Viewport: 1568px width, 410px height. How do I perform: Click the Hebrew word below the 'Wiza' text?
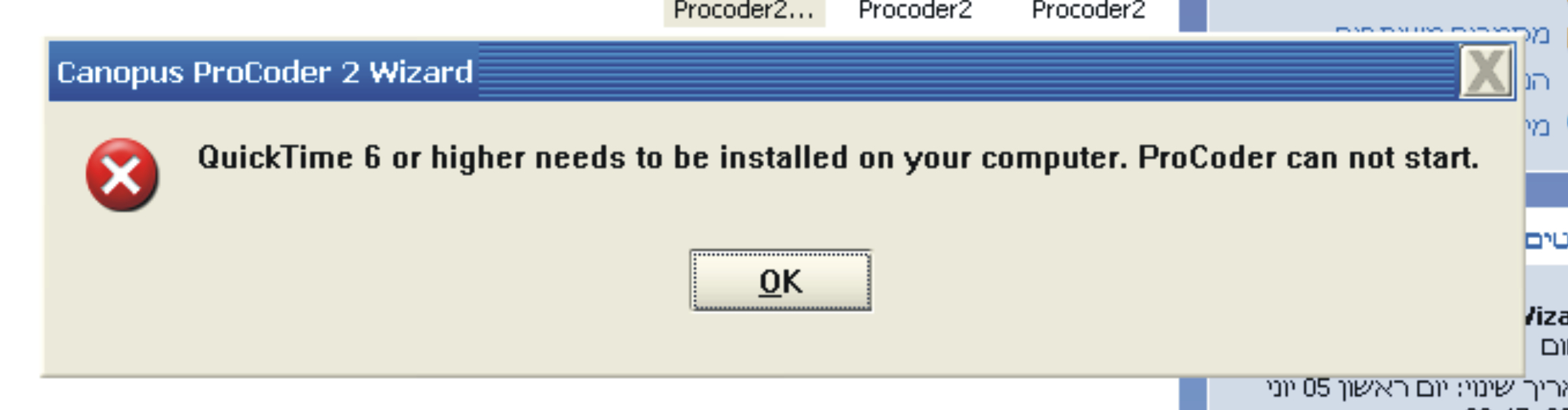1554,348
